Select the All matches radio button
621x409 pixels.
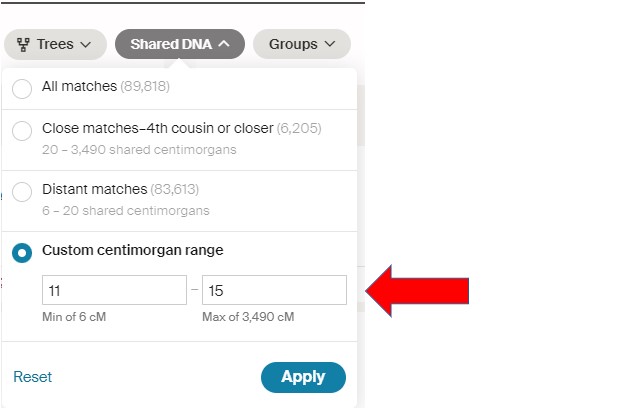22,88
